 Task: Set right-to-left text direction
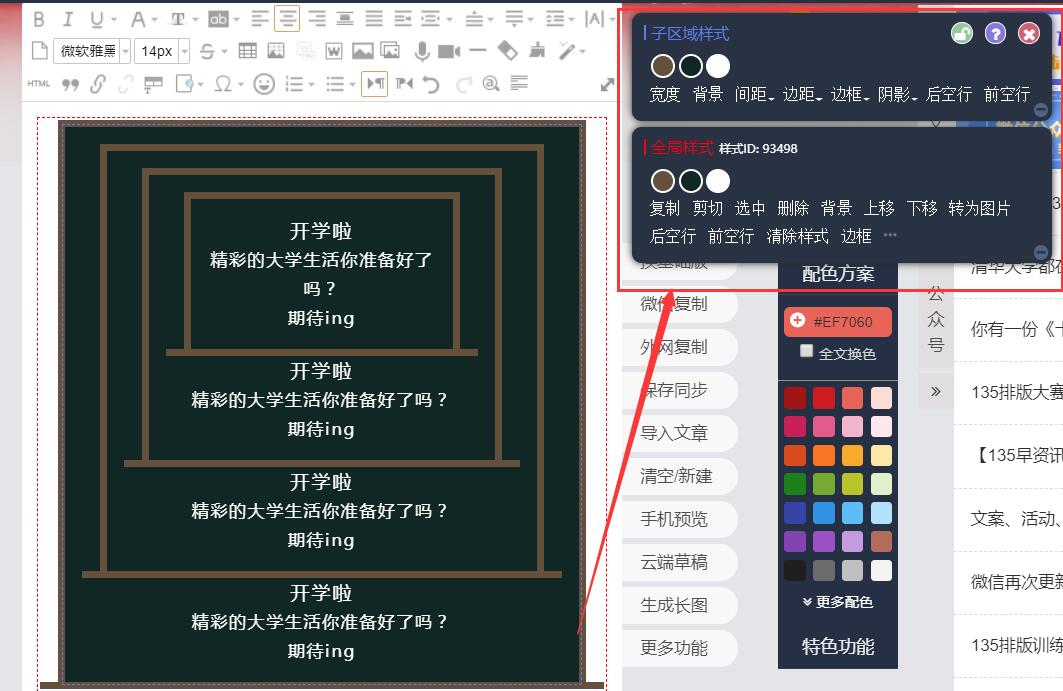point(404,83)
